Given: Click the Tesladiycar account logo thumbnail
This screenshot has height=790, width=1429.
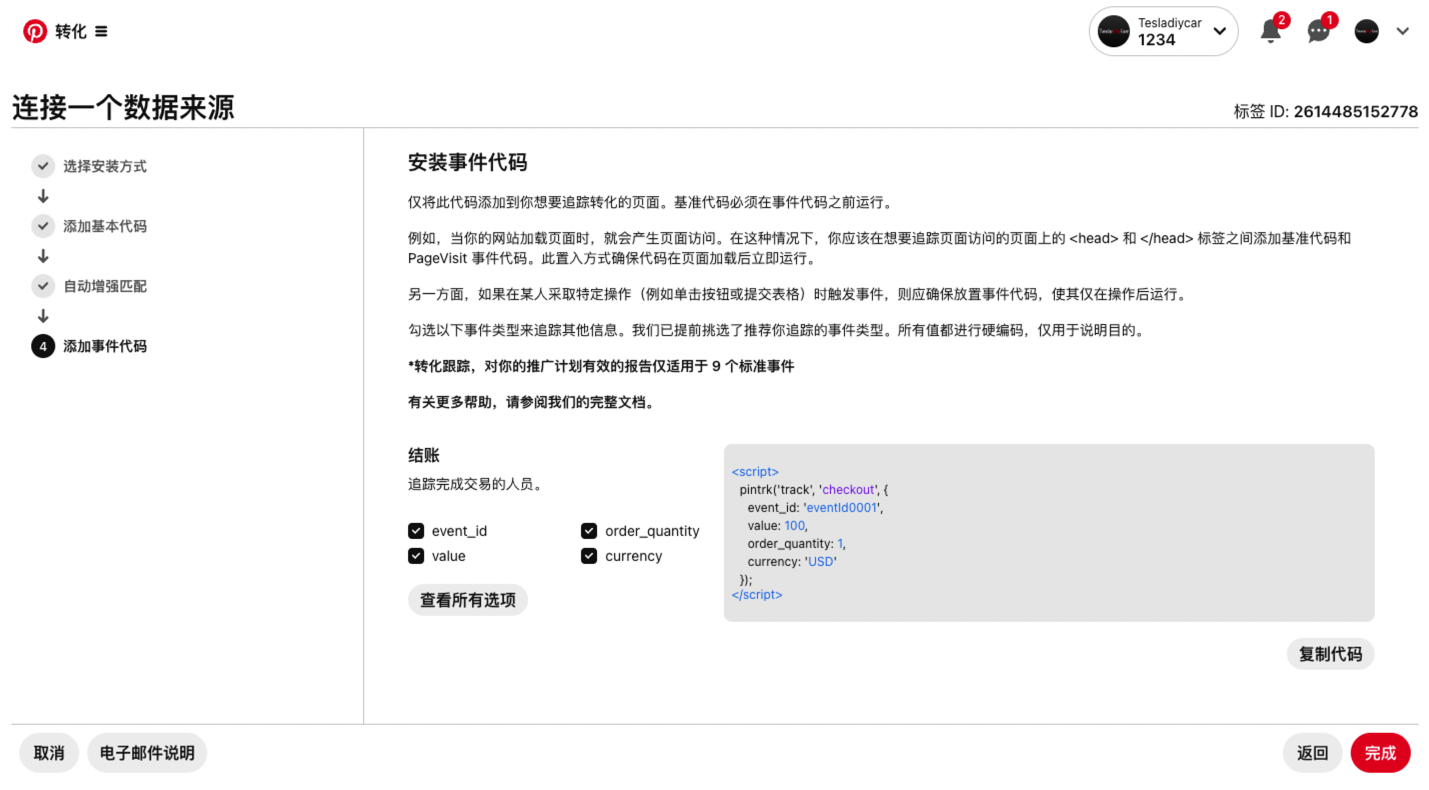Looking at the screenshot, I should [1114, 31].
